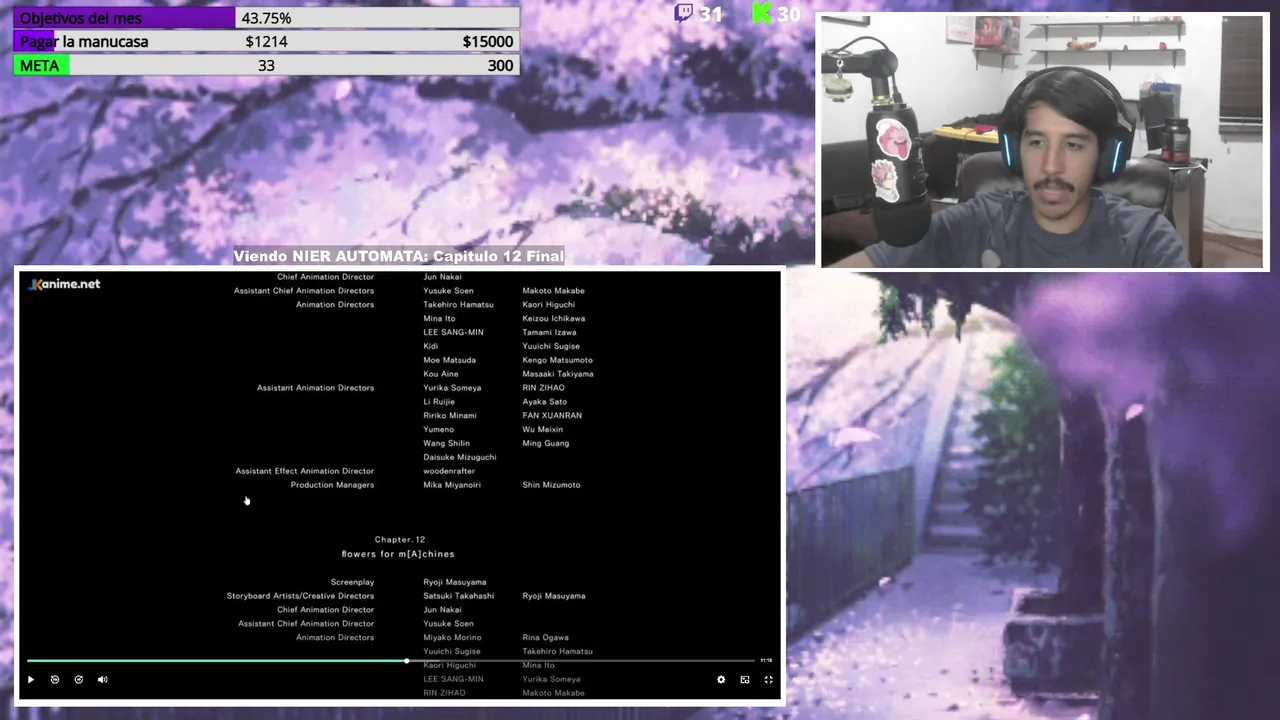Click the 'Production Managers' credit label
This screenshot has width=1280, height=720.
332,485
